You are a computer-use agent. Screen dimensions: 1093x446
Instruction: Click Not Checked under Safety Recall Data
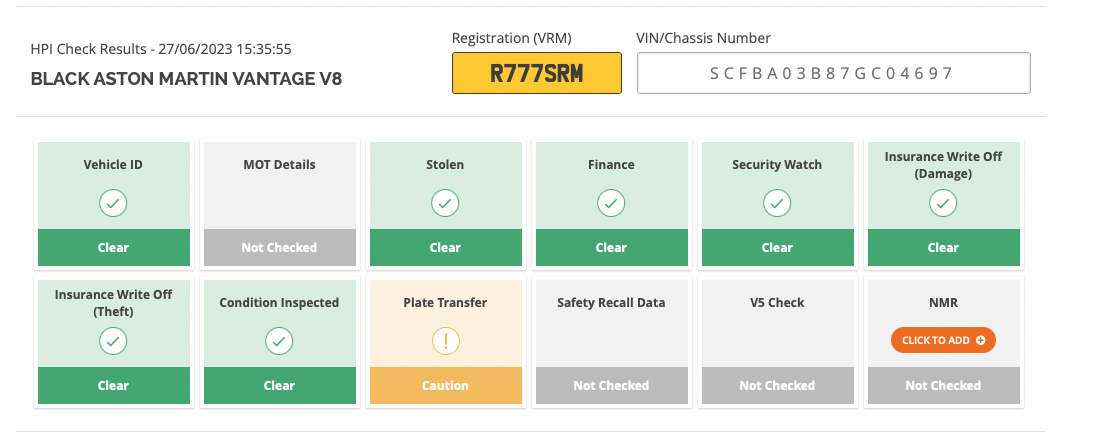pyautogui.click(x=611, y=385)
